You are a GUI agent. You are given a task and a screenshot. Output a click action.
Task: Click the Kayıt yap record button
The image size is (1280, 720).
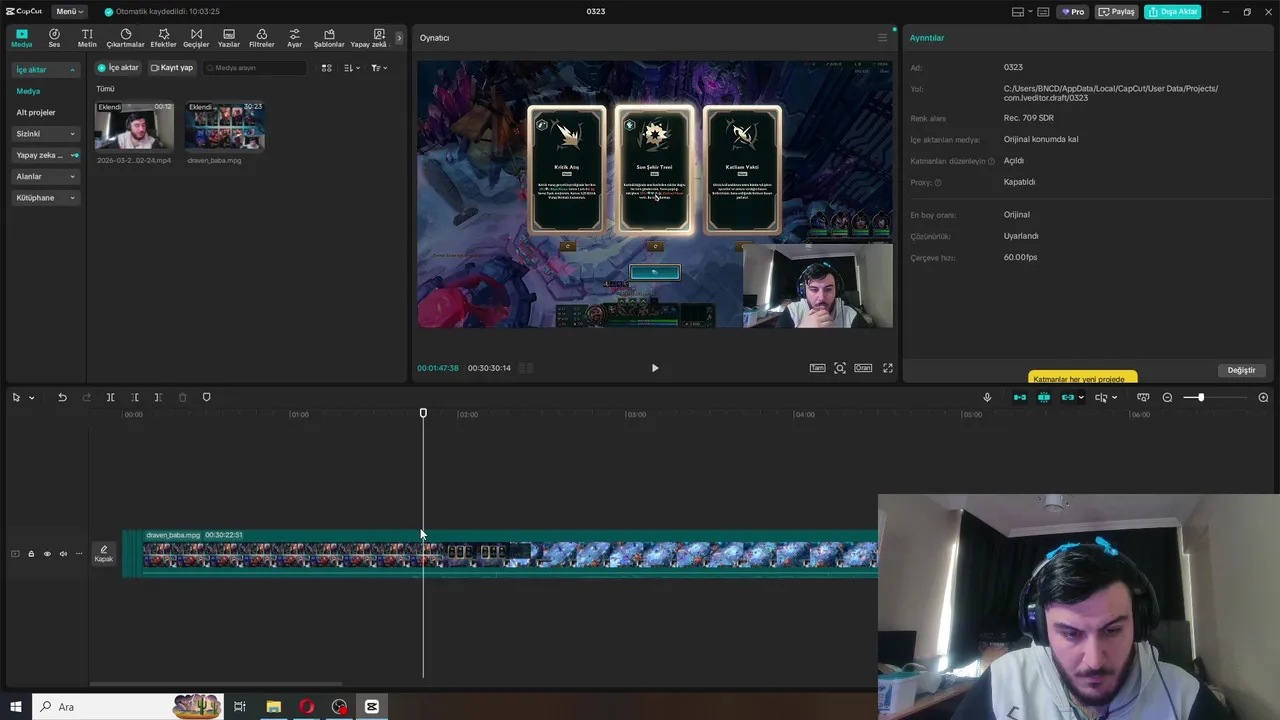click(172, 68)
